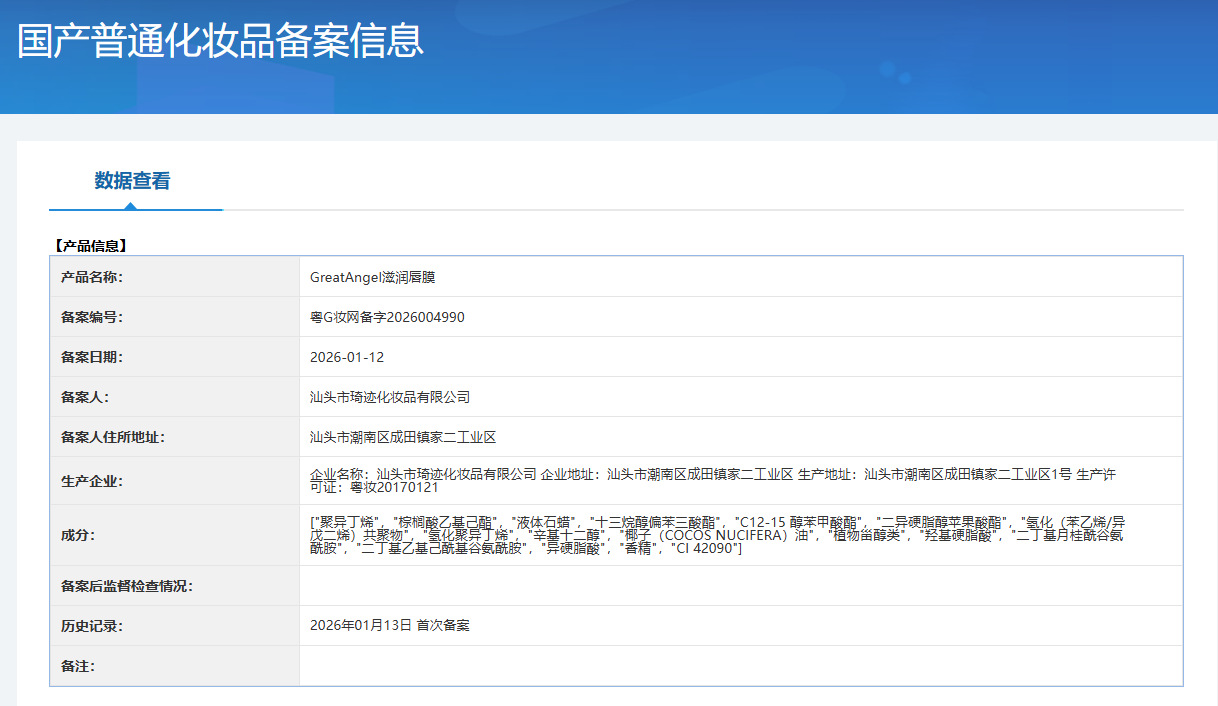Click the 备注 label cell
Screen dimensions: 1218x706
pyautogui.click(x=175, y=666)
